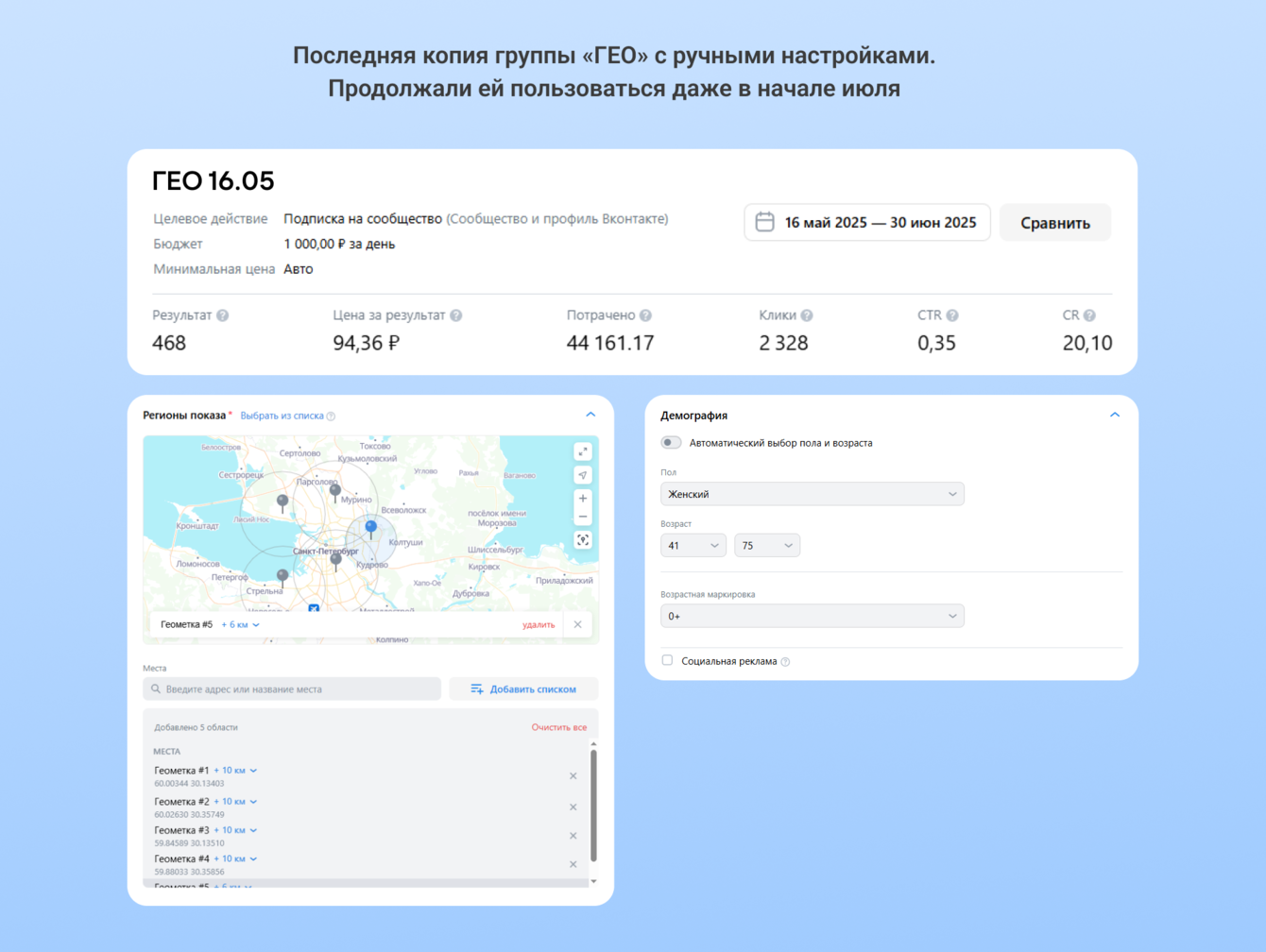Click the price per result value 94,36 ₽
The height and width of the screenshot is (952, 1266).
(x=367, y=343)
